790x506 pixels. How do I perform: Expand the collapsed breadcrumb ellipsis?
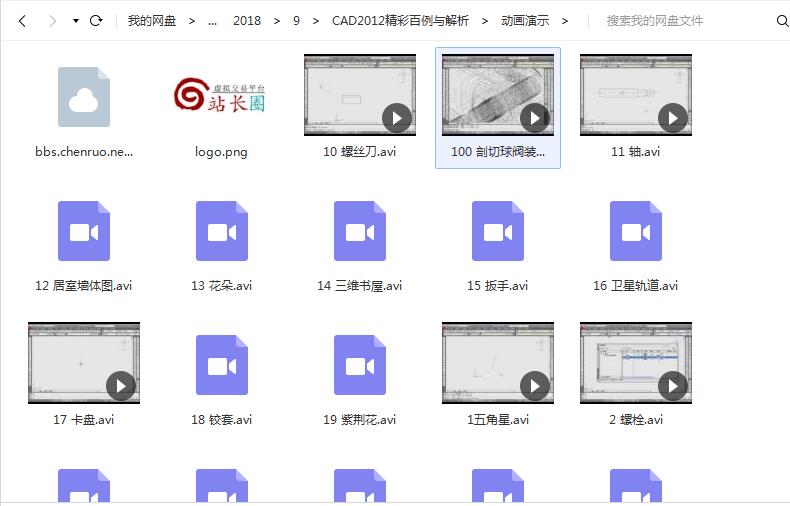tap(212, 21)
